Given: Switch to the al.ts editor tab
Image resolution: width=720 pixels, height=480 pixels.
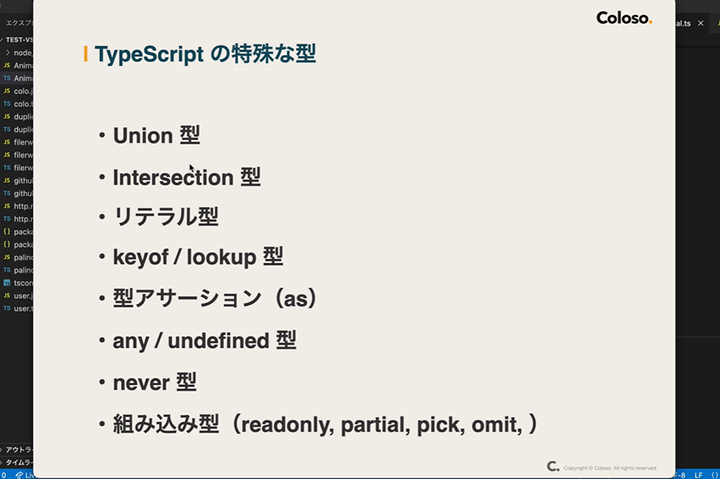Looking at the screenshot, I should coord(683,23).
